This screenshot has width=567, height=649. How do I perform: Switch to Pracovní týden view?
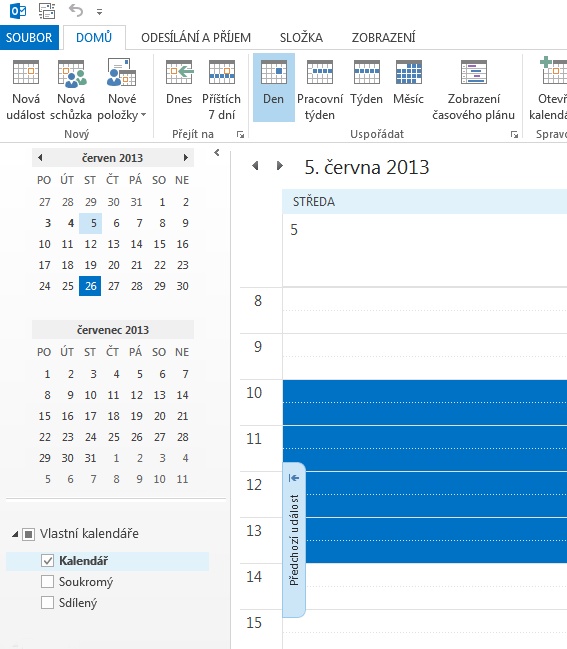click(320, 89)
